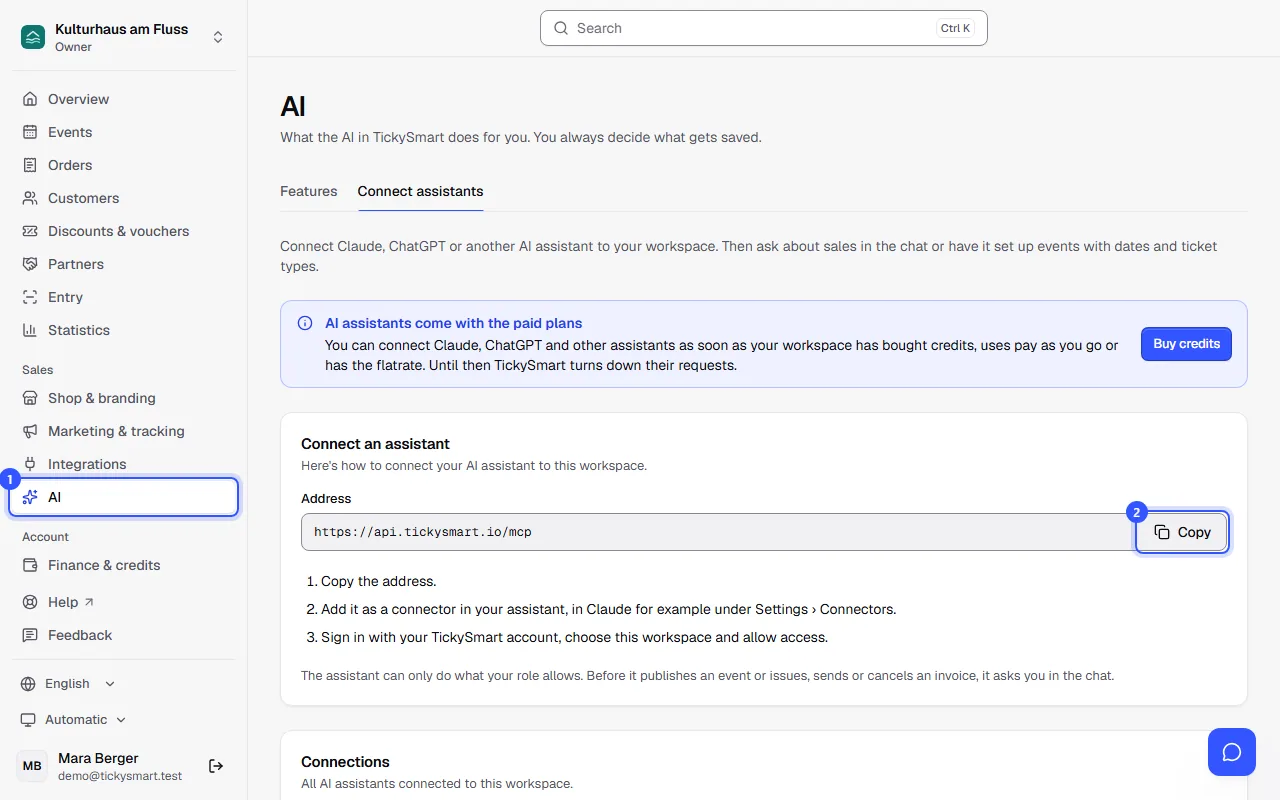Image resolution: width=1280 pixels, height=800 pixels.
Task: Copy the MCP address
Action: (1181, 532)
